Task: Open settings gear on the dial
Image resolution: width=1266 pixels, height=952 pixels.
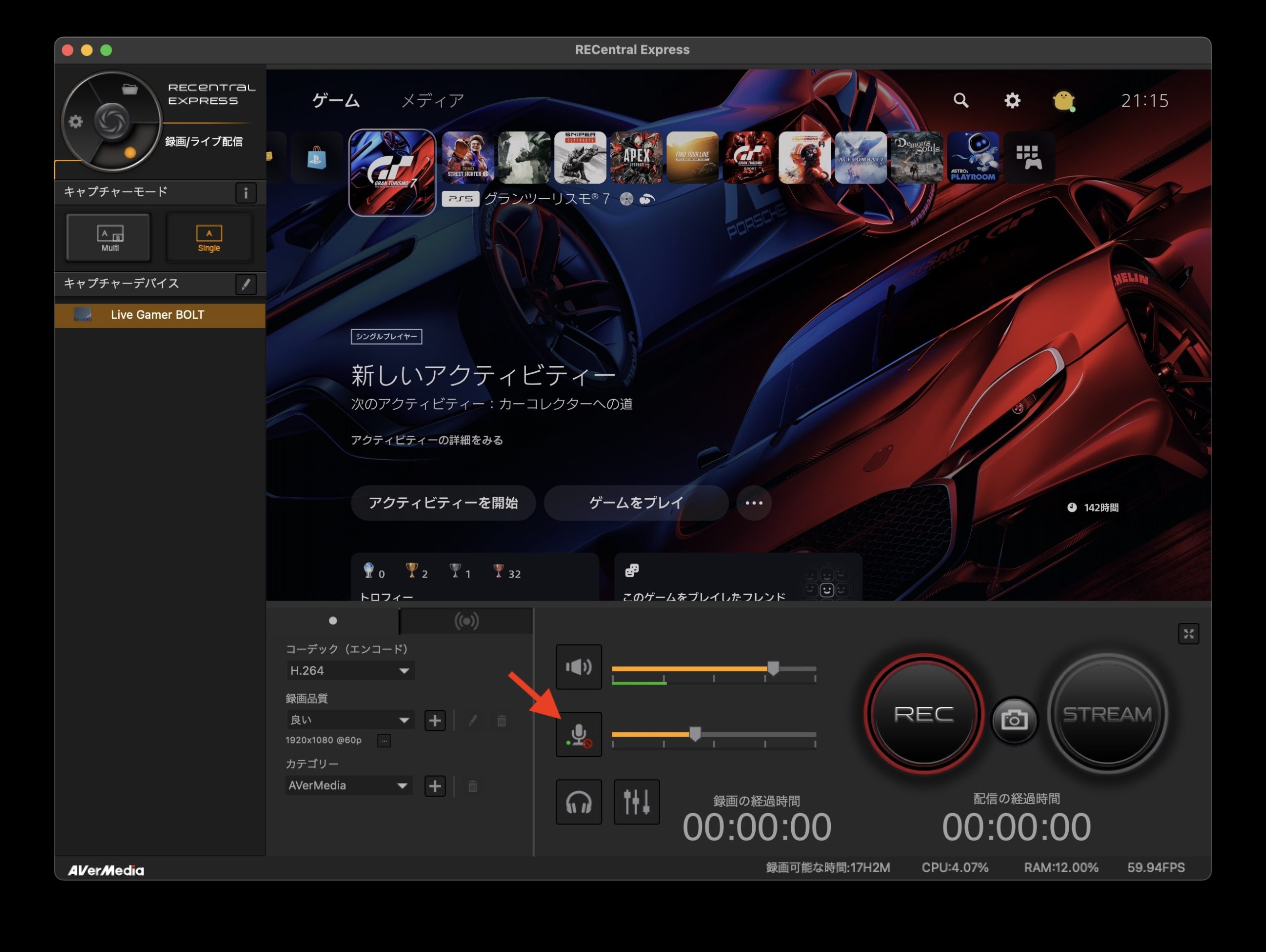Action: coord(76,121)
